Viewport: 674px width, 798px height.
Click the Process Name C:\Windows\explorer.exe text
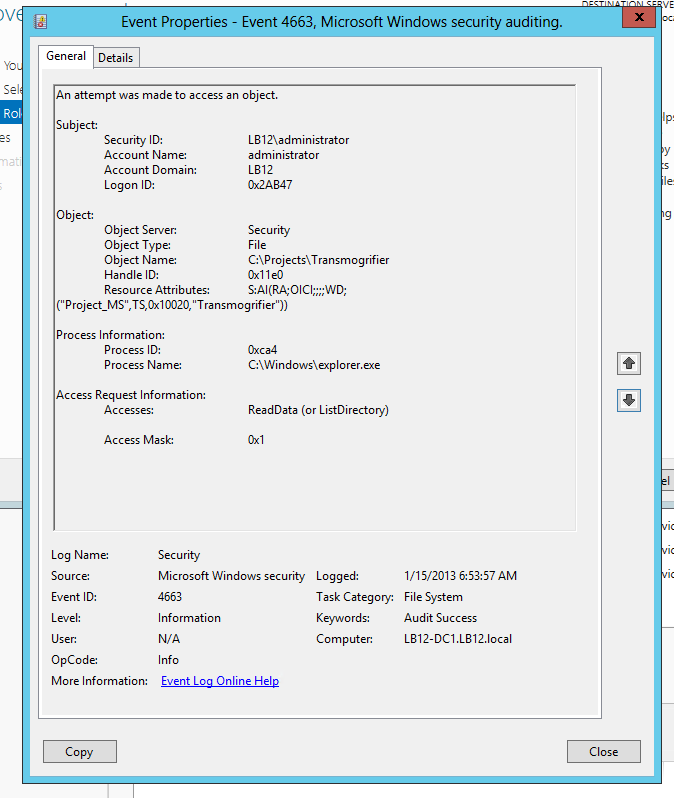(x=313, y=365)
